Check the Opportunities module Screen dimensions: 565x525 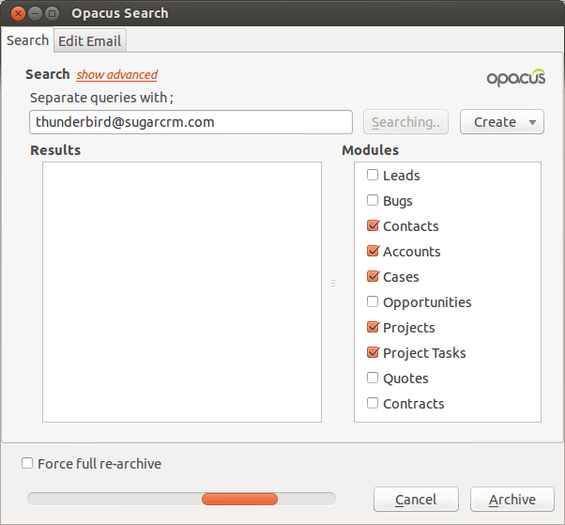point(372,302)
